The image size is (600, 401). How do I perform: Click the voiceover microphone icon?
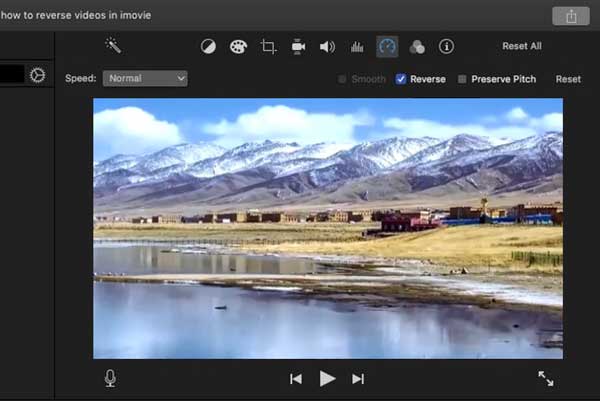110,378
